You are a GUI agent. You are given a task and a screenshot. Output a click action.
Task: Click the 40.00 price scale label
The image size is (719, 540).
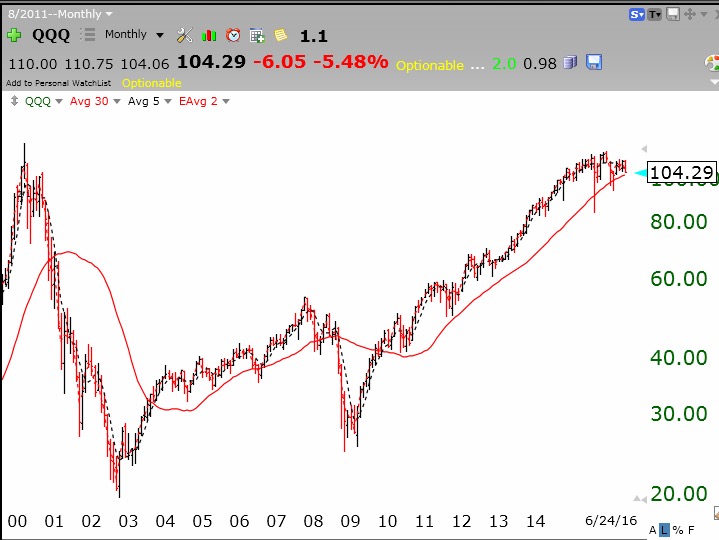[x=679, y=357]
